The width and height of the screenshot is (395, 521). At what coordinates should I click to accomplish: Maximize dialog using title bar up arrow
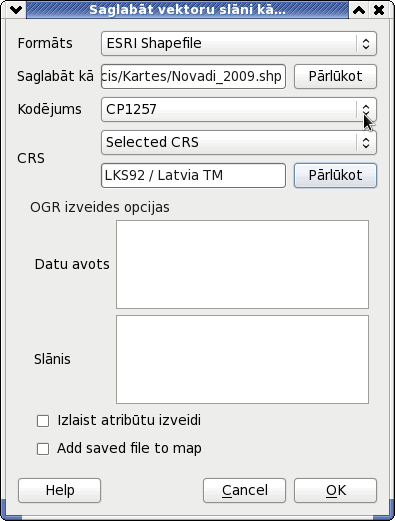[359, 10]
